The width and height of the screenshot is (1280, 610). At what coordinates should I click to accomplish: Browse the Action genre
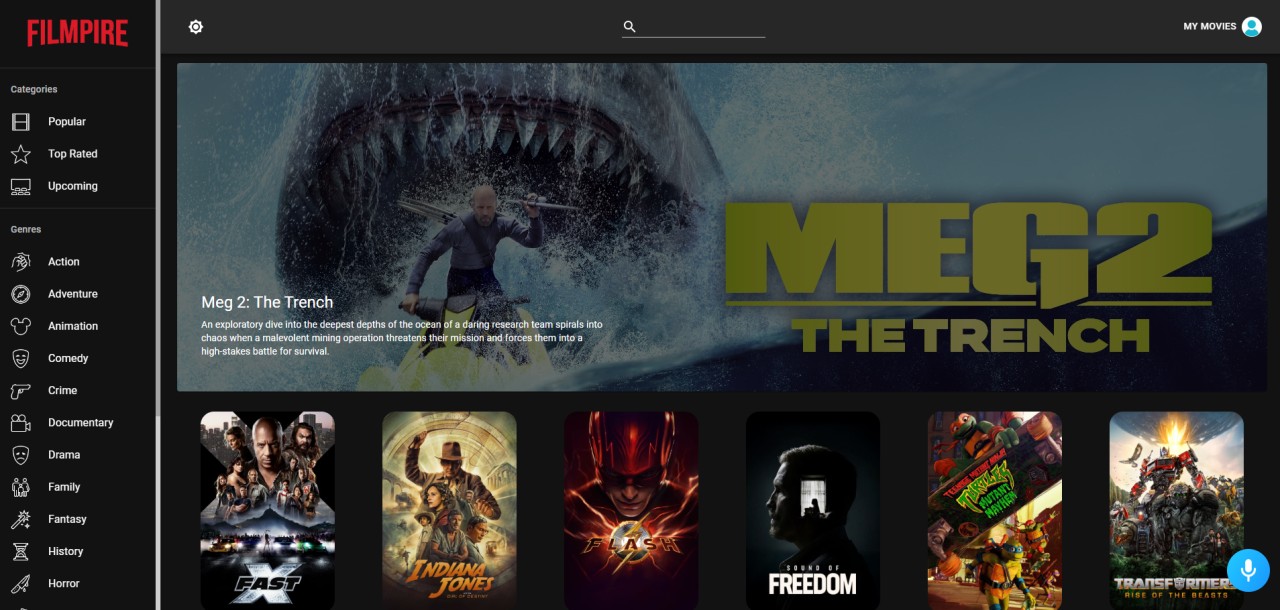coord(78,262)
